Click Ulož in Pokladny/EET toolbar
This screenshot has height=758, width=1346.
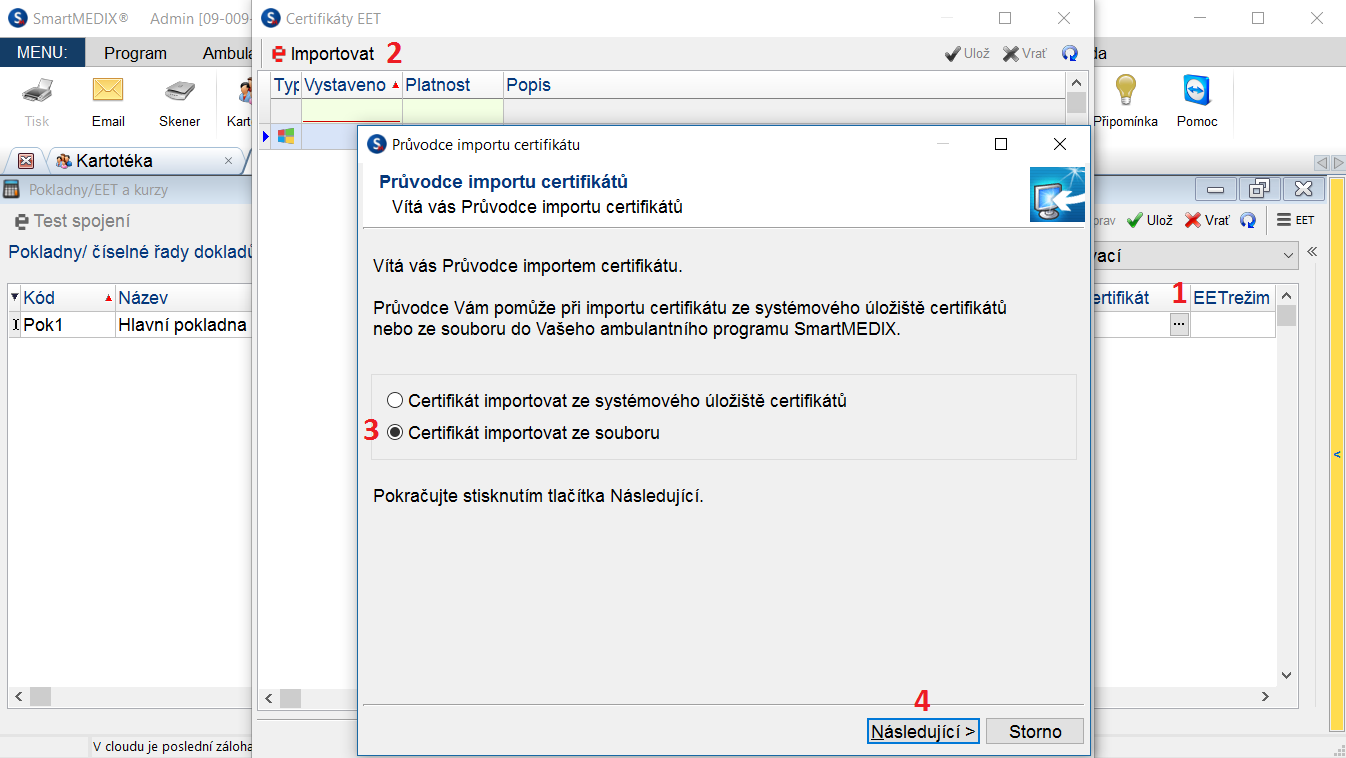pyautogui.click(x=1150, y=220)
